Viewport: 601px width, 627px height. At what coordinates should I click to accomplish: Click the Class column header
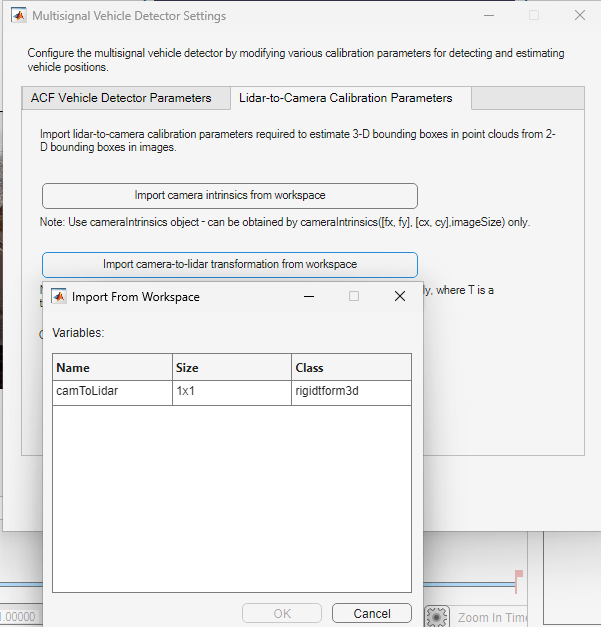351,367
